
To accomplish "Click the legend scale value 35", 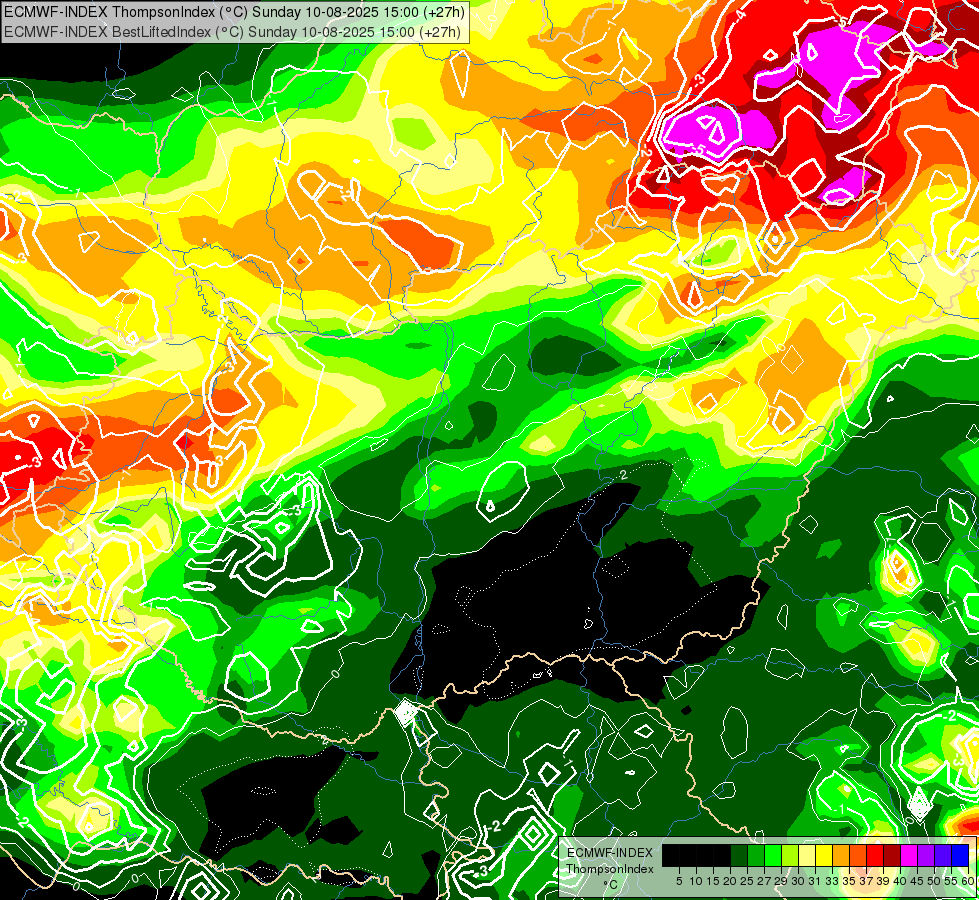I will (x=850, y=881).
